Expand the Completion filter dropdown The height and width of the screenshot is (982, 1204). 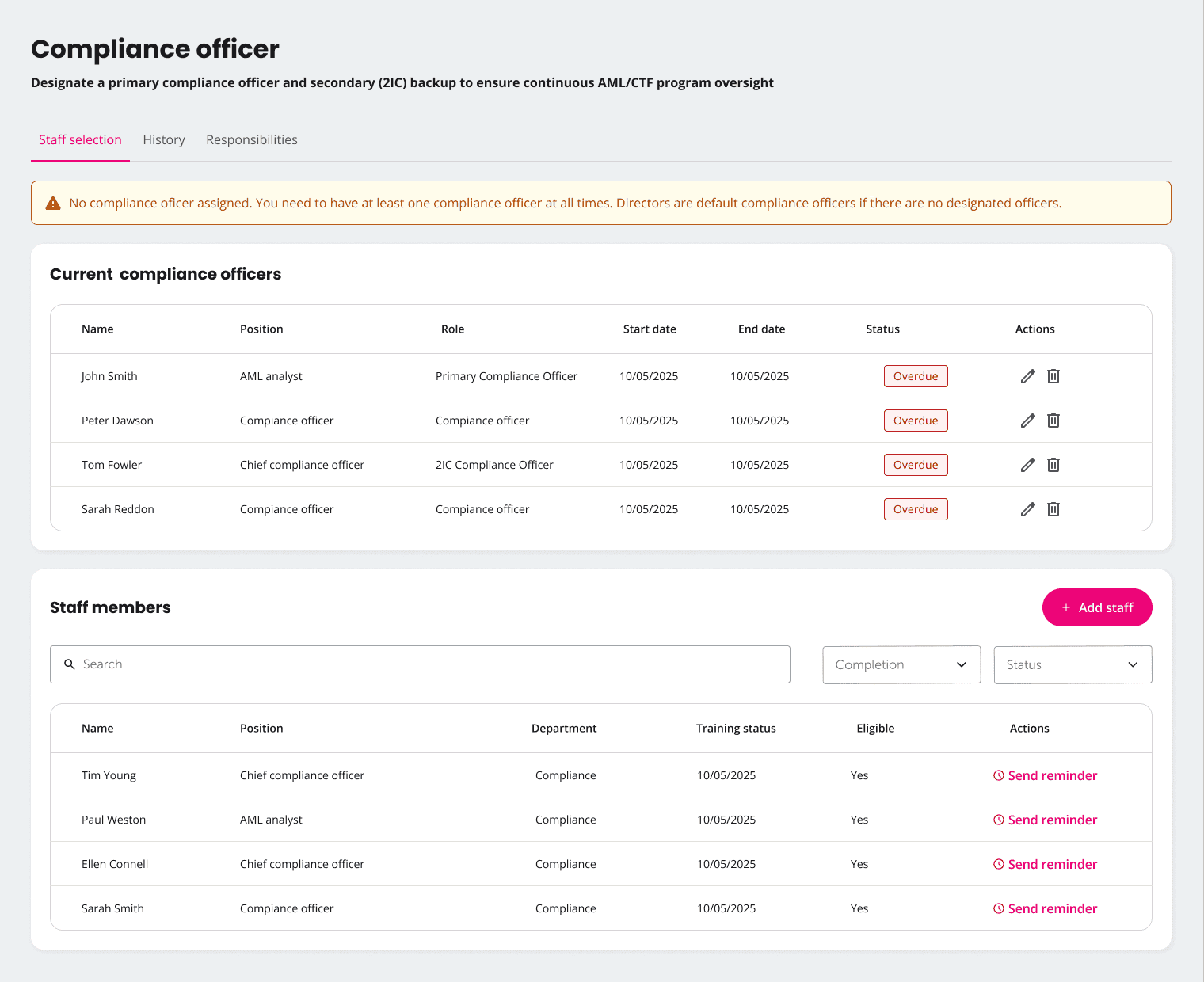pos(901,664)
